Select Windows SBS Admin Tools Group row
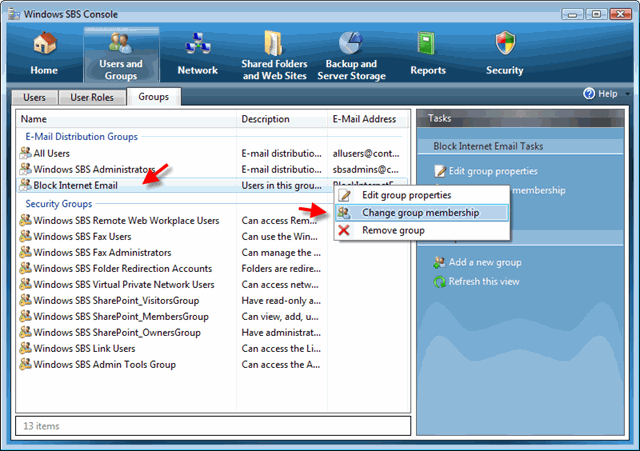640x451 pixels. [x=212, y=364]
